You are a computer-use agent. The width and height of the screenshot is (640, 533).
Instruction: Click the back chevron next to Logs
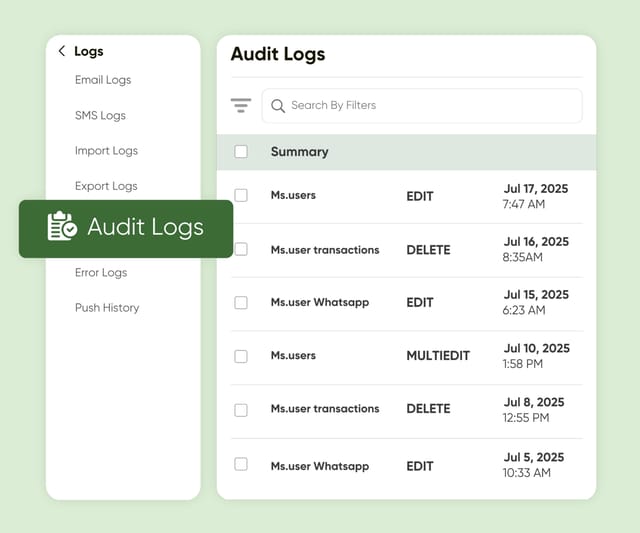tap(62, 51)
